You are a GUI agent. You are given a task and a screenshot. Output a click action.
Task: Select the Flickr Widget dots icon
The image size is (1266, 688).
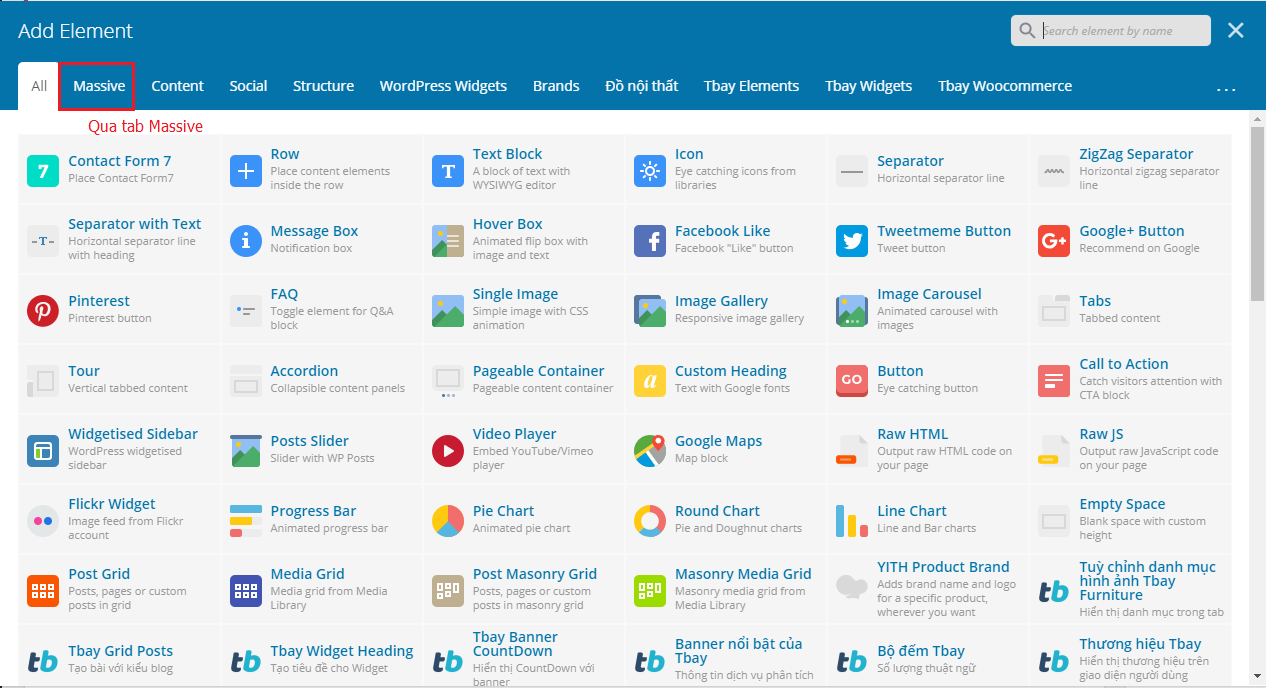[x=43, y=521]
